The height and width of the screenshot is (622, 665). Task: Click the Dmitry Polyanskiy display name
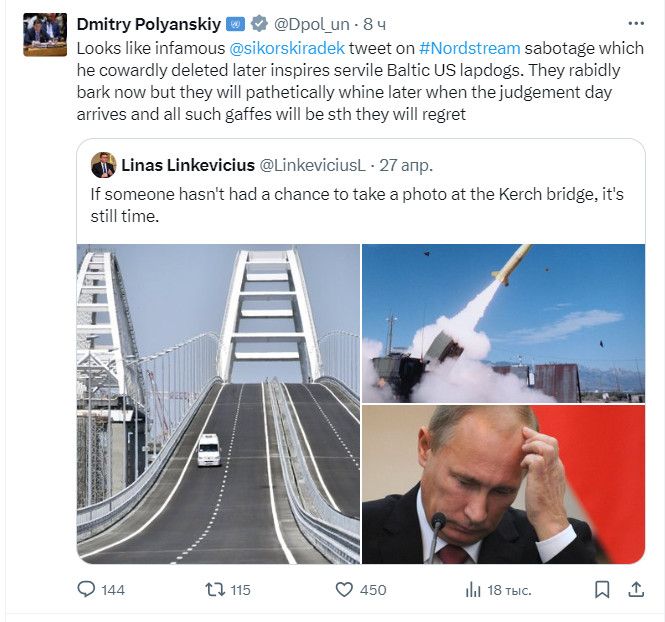pyautogui.click(x=149, y=23)
